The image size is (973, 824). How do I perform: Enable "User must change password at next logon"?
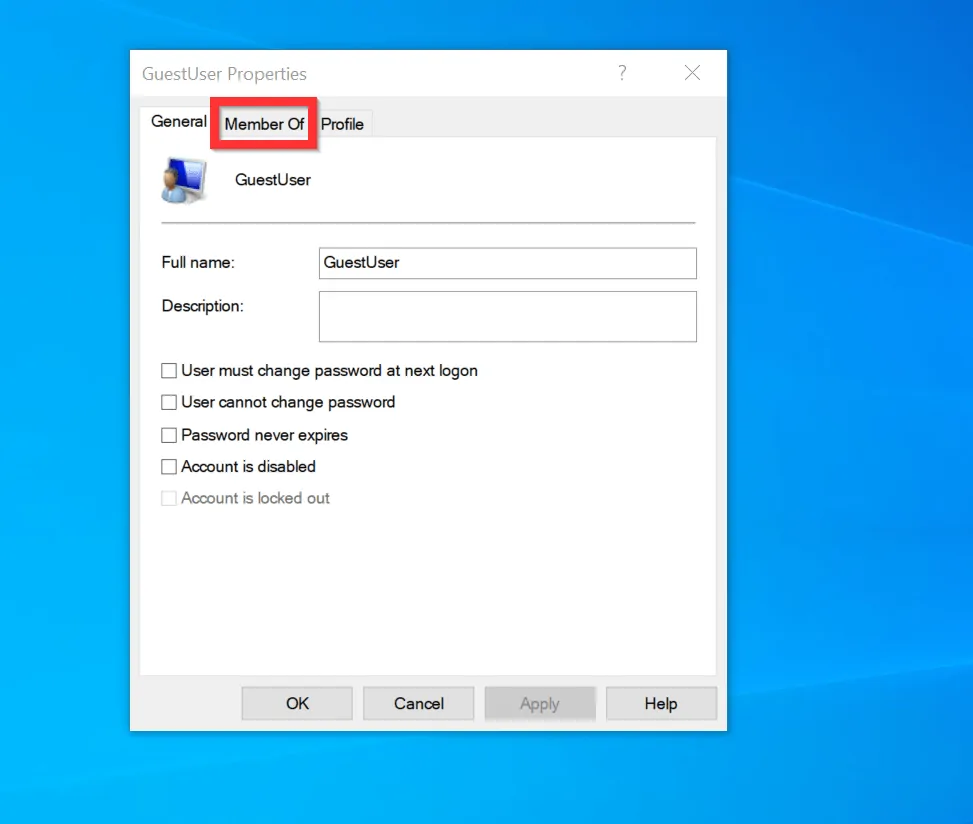click(169, 370)
